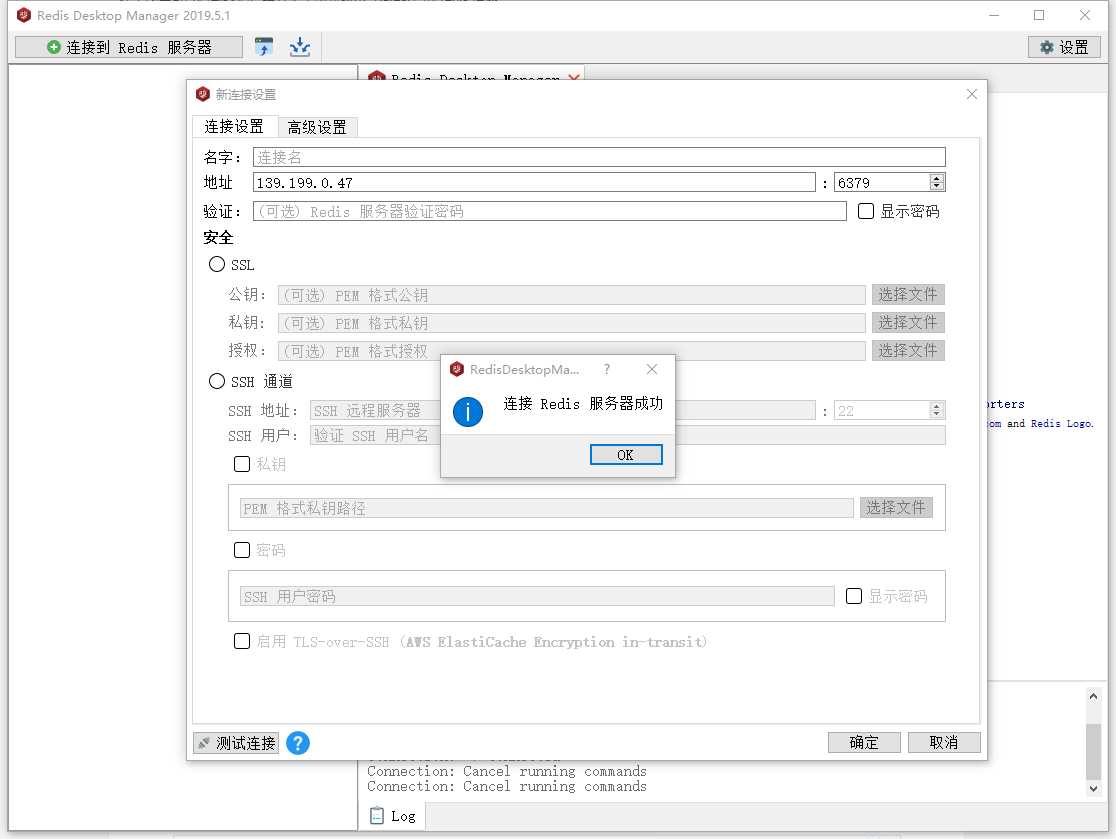Click OK in the success message dialog

coord(626,455)
